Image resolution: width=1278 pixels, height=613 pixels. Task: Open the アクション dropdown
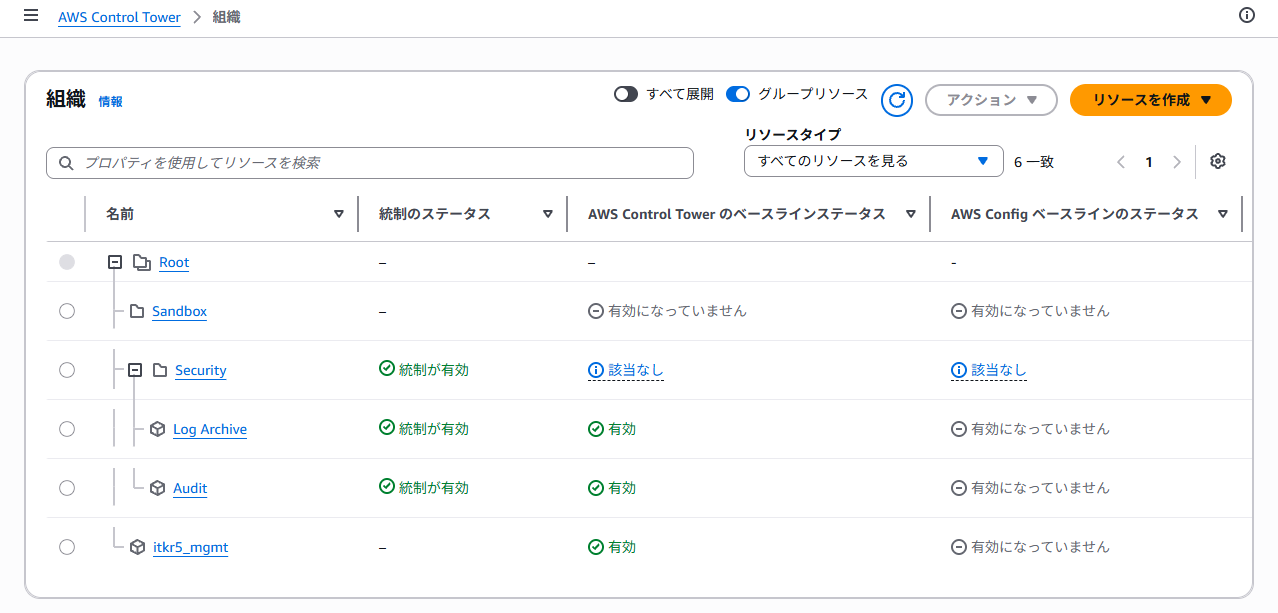991,100
